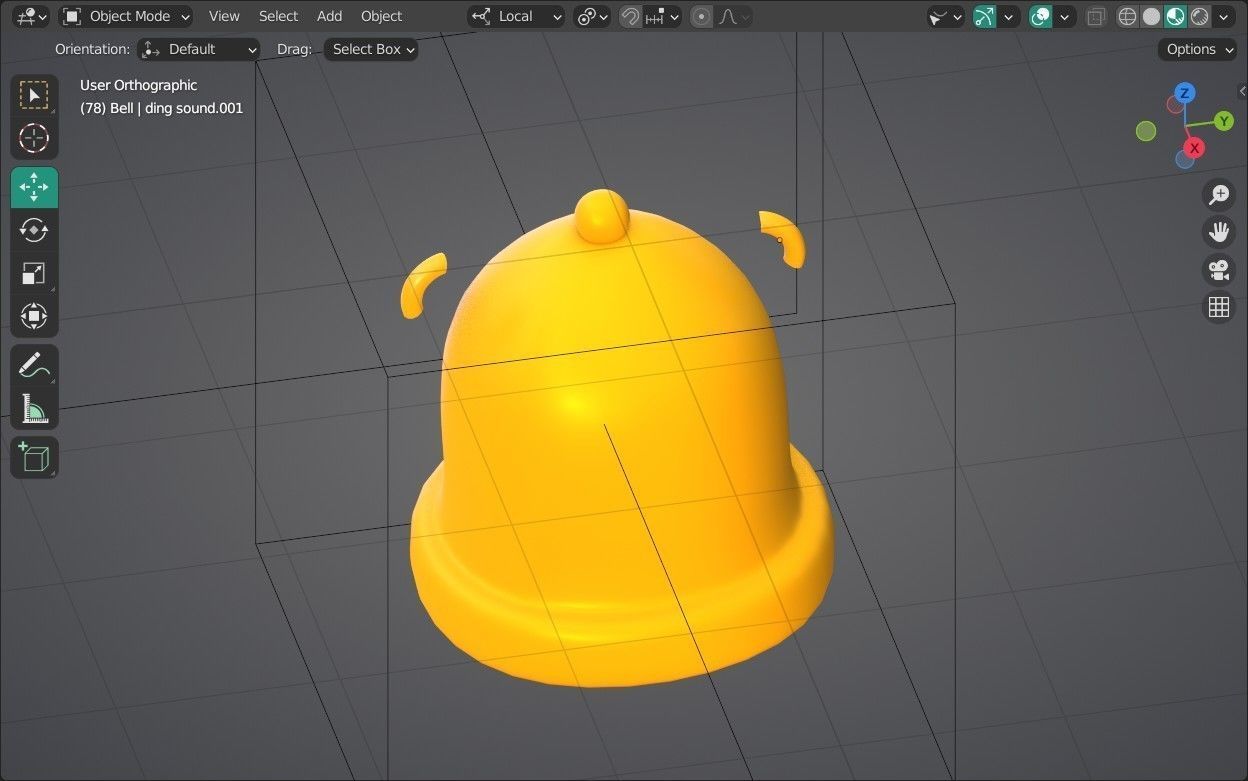Image resolution: width=1248 pixels, height=781 pixels.
Task: Select the Select Box tool
Action: 34,96
